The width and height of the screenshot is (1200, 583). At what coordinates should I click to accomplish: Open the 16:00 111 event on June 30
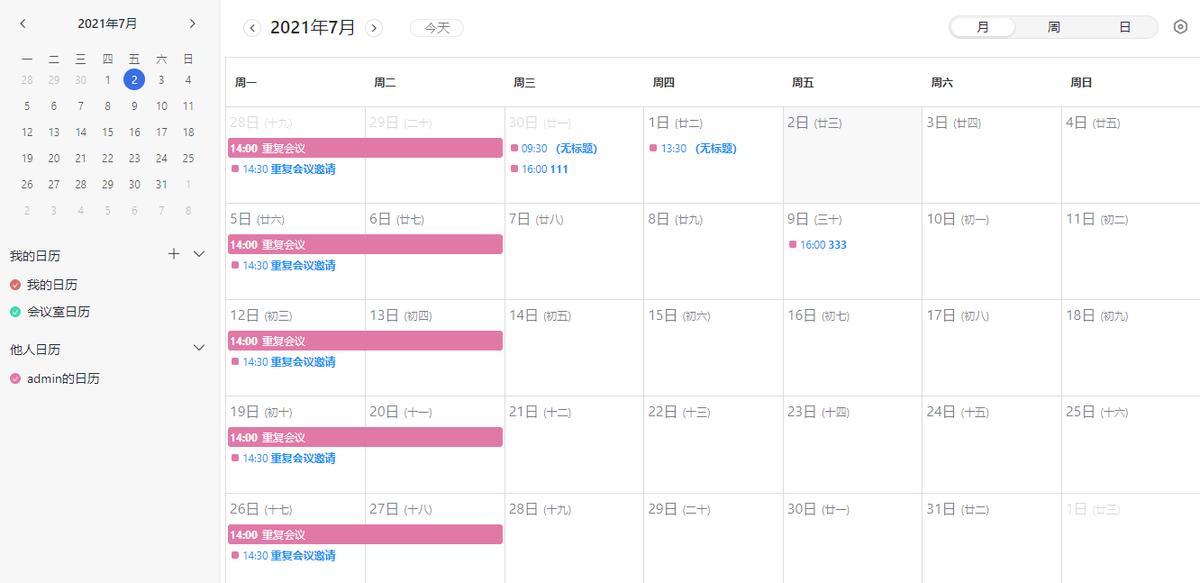(x=545, y=169)
